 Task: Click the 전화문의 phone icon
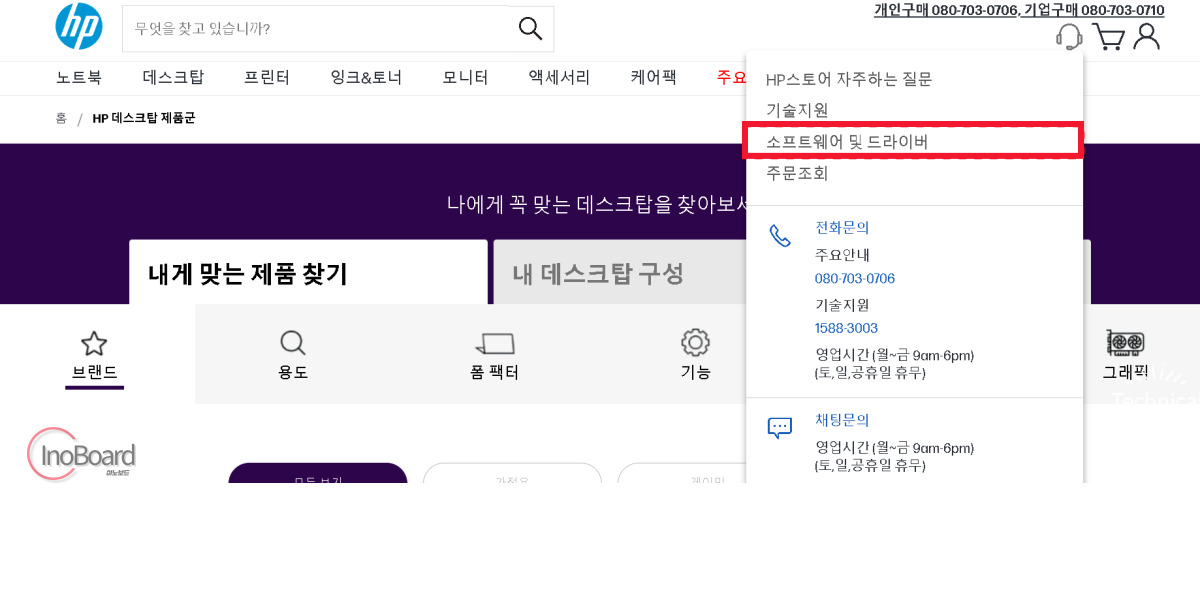coord(780,236)
